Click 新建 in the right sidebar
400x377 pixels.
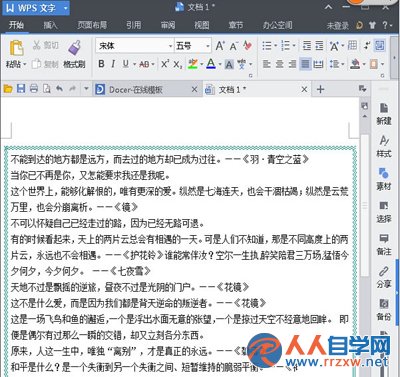pyautogui.click(x=384, y=114)
